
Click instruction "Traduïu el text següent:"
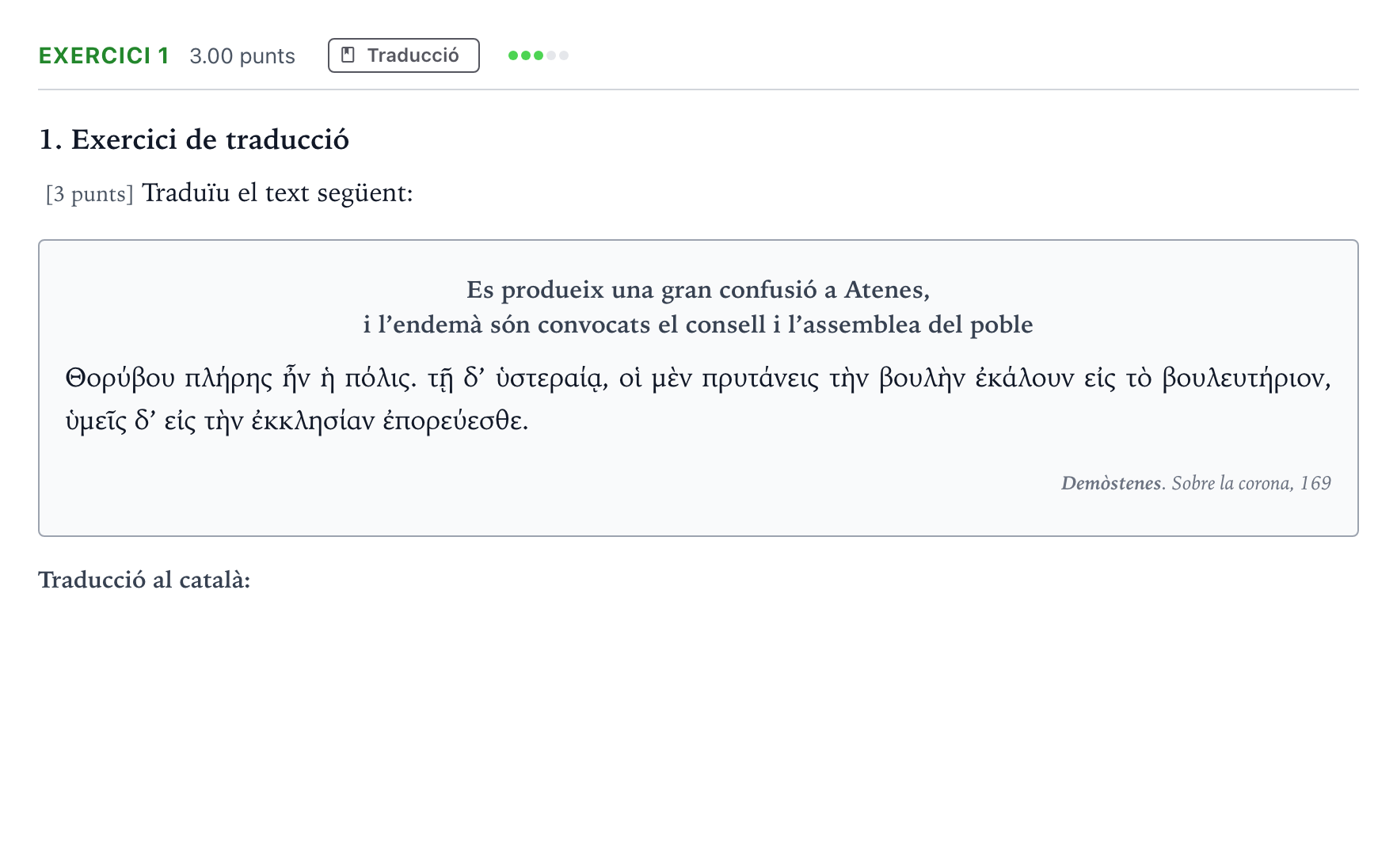tap(277, 192)
